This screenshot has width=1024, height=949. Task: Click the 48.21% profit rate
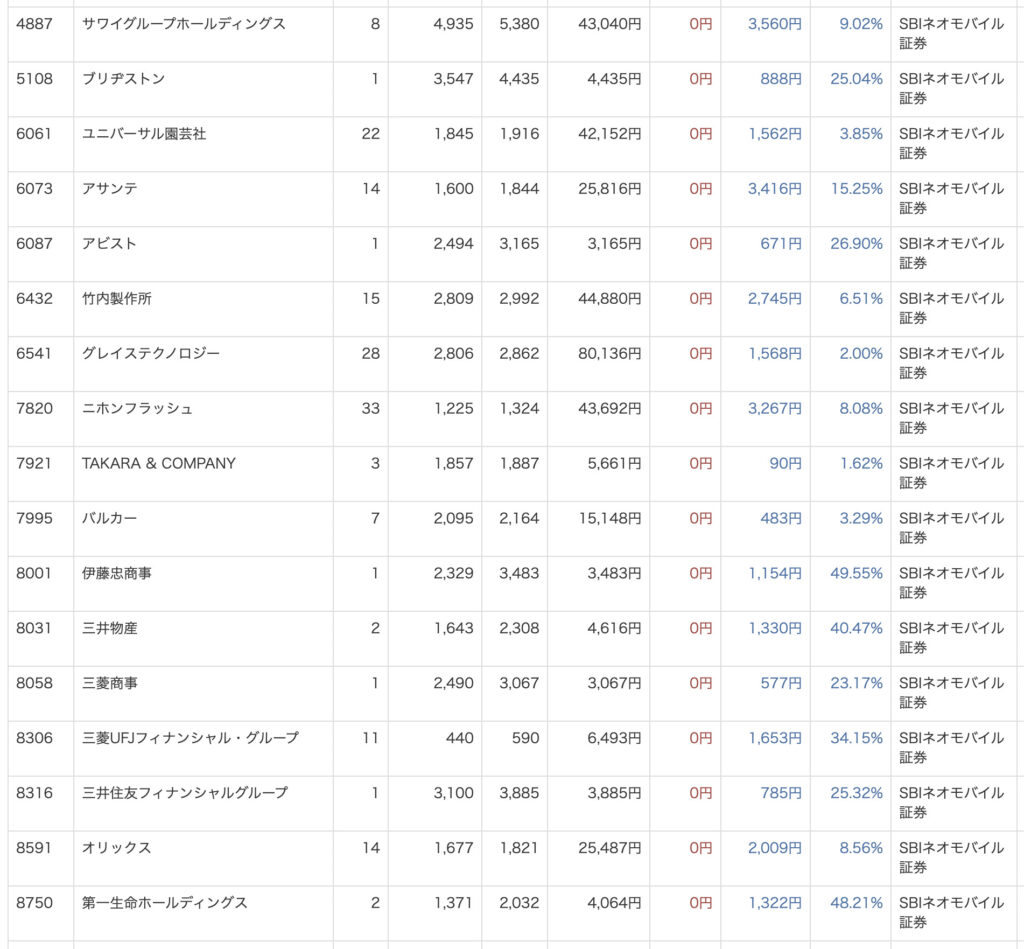point(856,902)
